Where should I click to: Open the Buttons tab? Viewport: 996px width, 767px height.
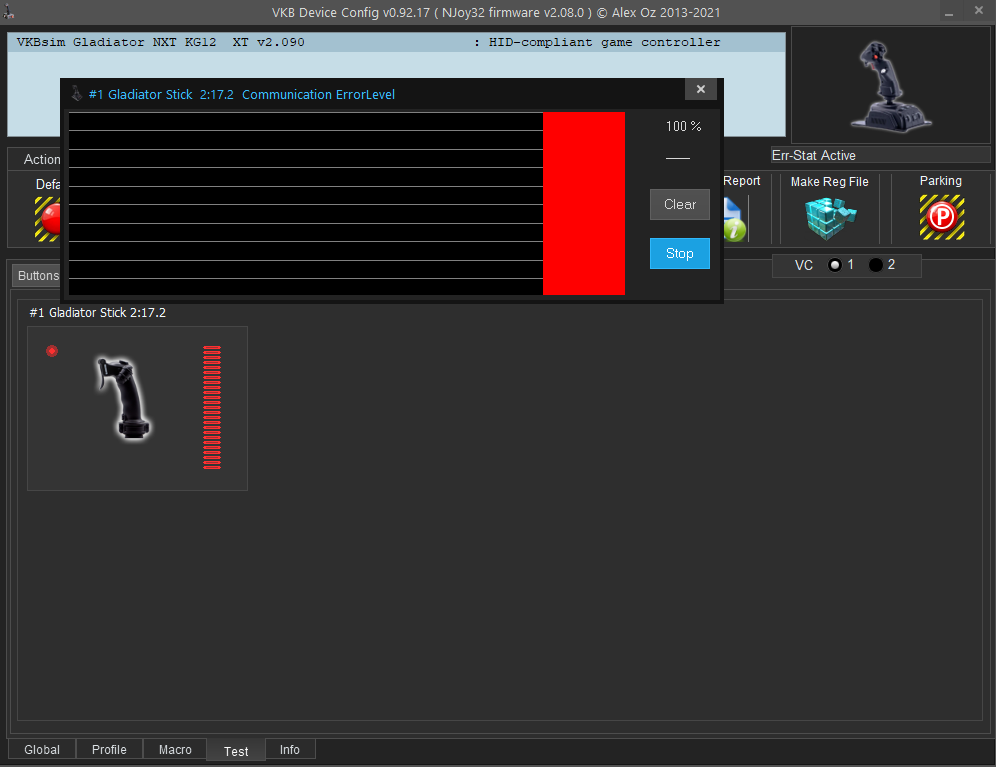pyautogui.click(x=37, y=276)
